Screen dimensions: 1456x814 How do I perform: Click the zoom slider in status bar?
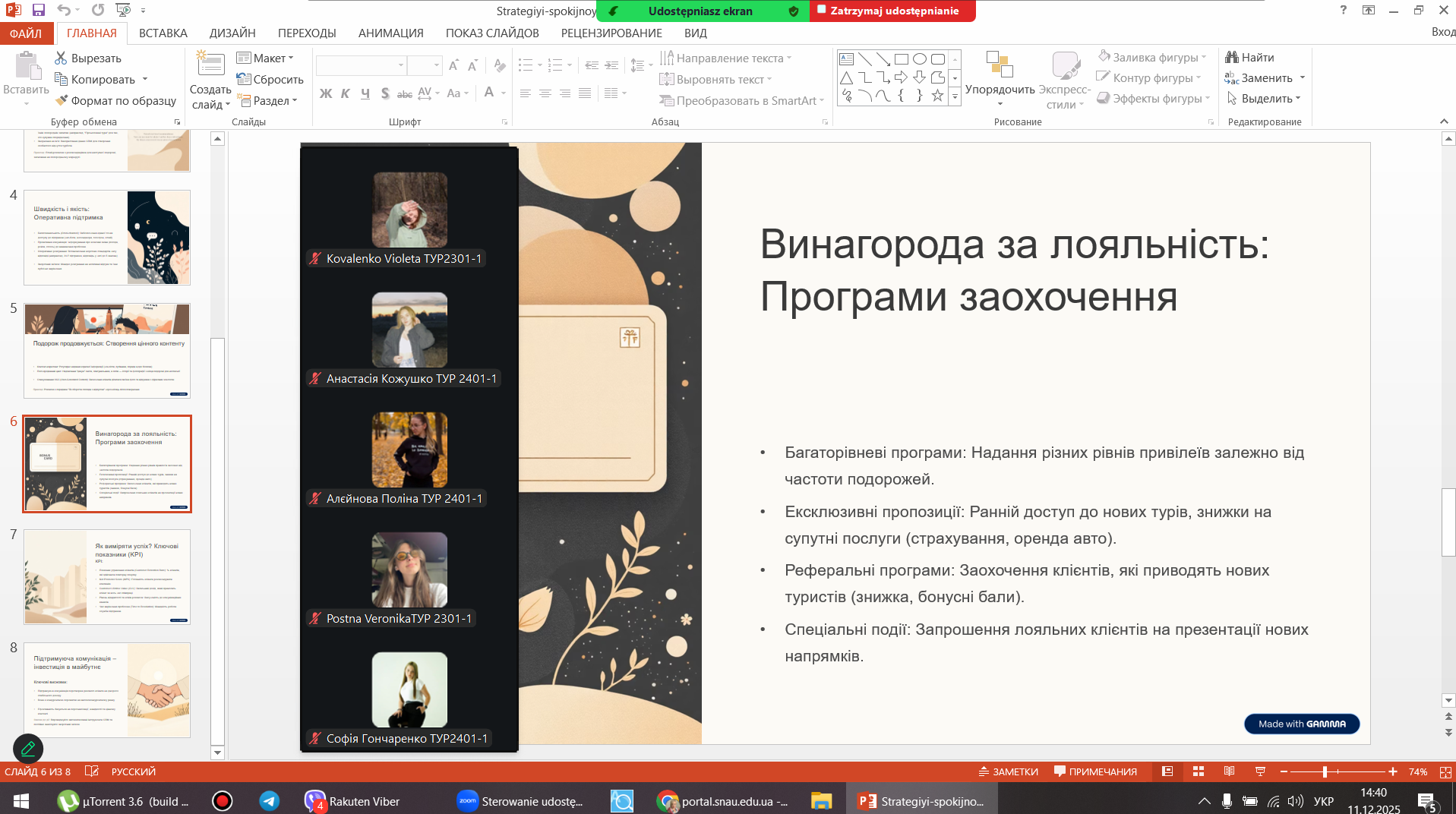click(1325, 771)
